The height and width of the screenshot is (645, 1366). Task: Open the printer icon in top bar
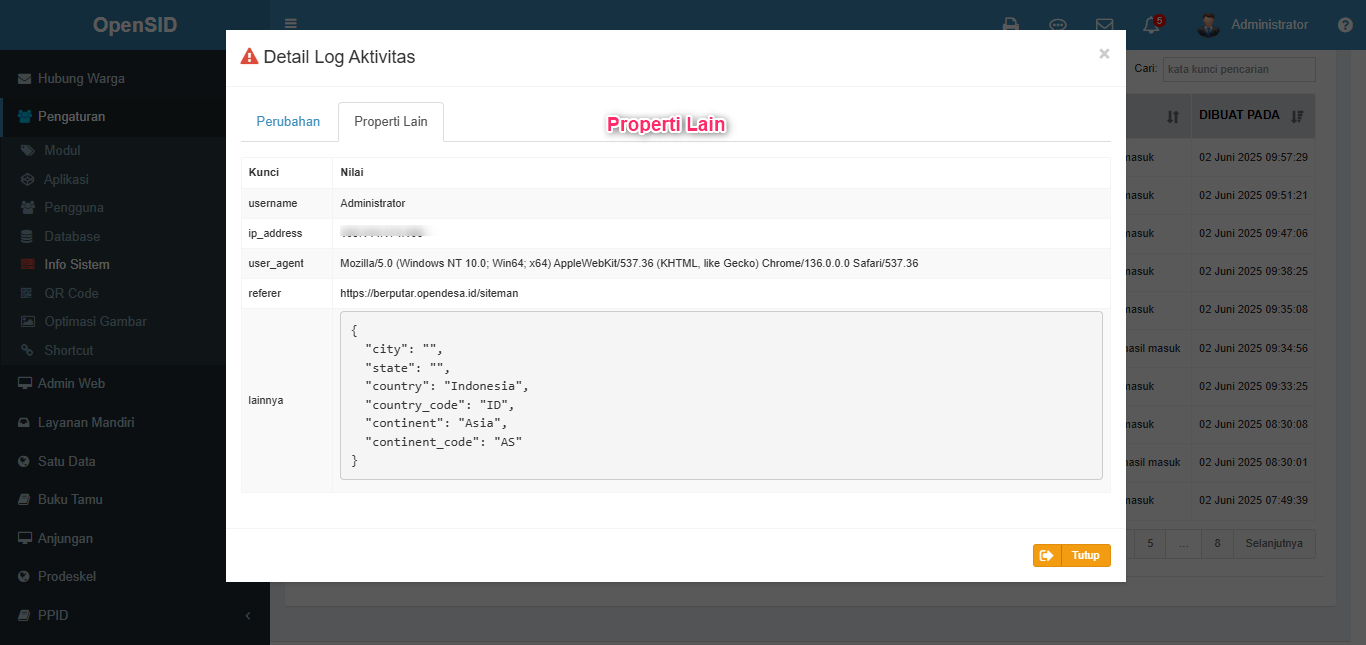[1011, 25]
